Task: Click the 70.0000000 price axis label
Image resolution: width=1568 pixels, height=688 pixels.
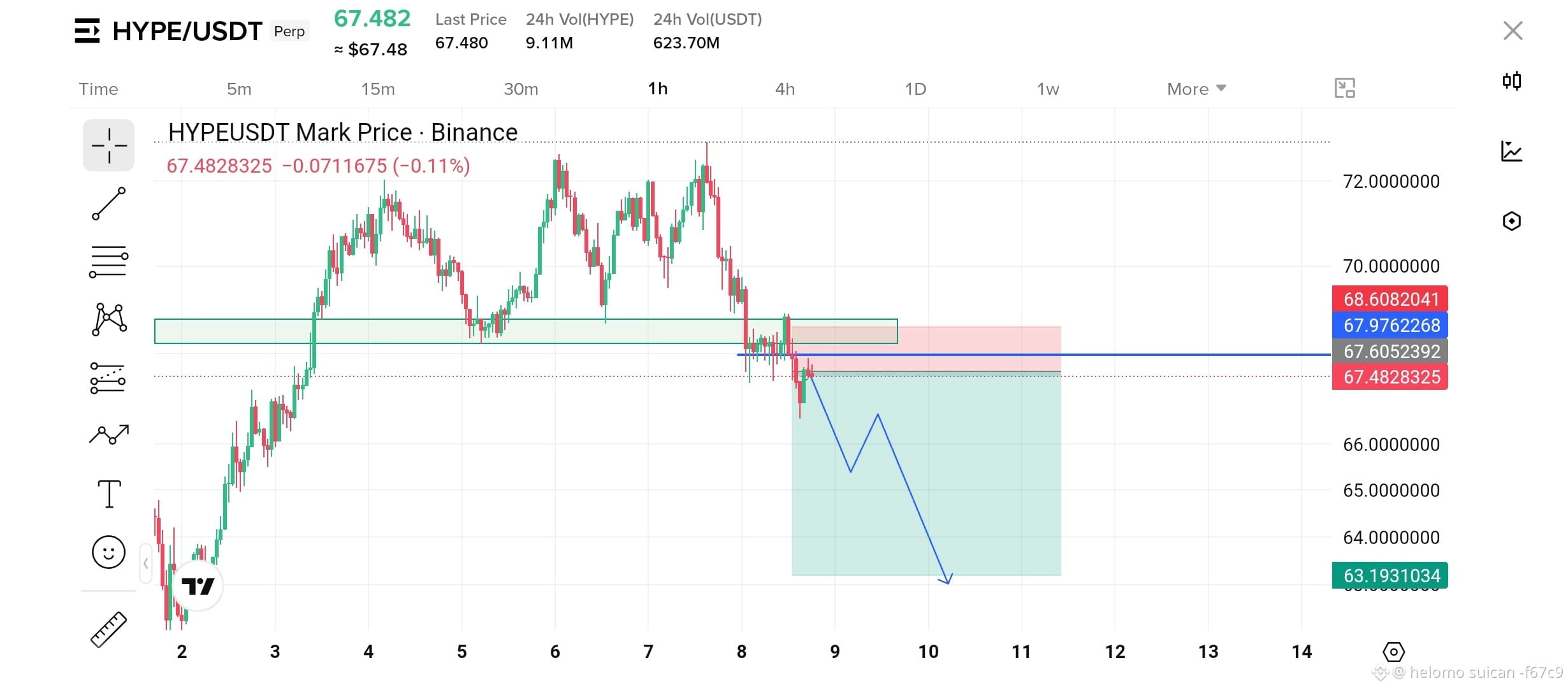Action: point(1391,266)
